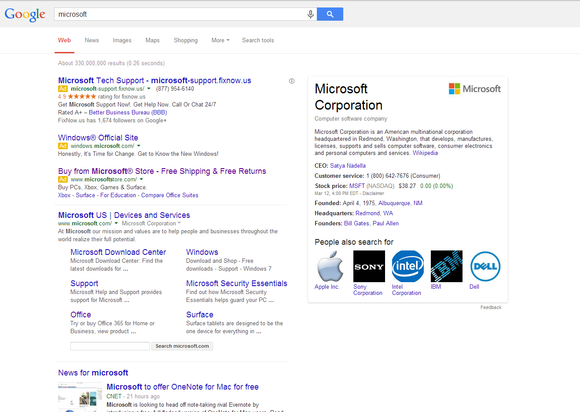
Task: Switch to the Maps tab
Action: click(152, 40)
